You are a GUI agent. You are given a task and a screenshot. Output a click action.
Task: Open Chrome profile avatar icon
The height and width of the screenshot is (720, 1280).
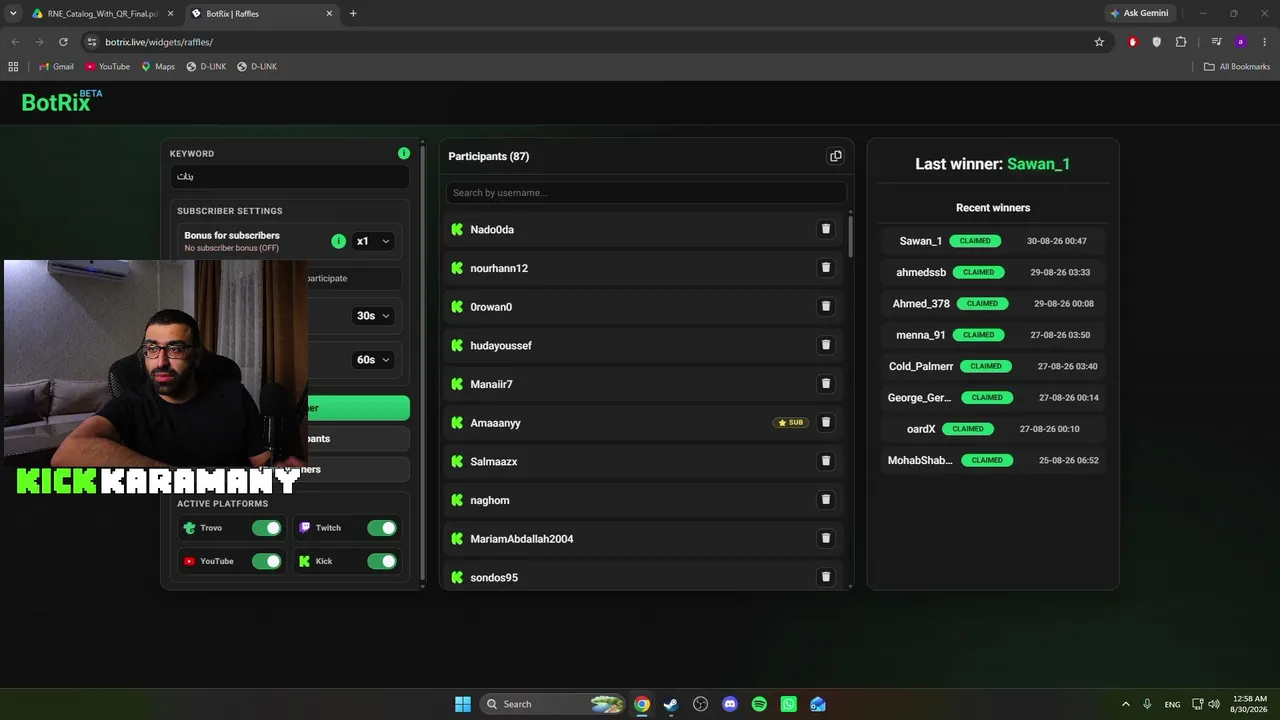click(1240, 42)
